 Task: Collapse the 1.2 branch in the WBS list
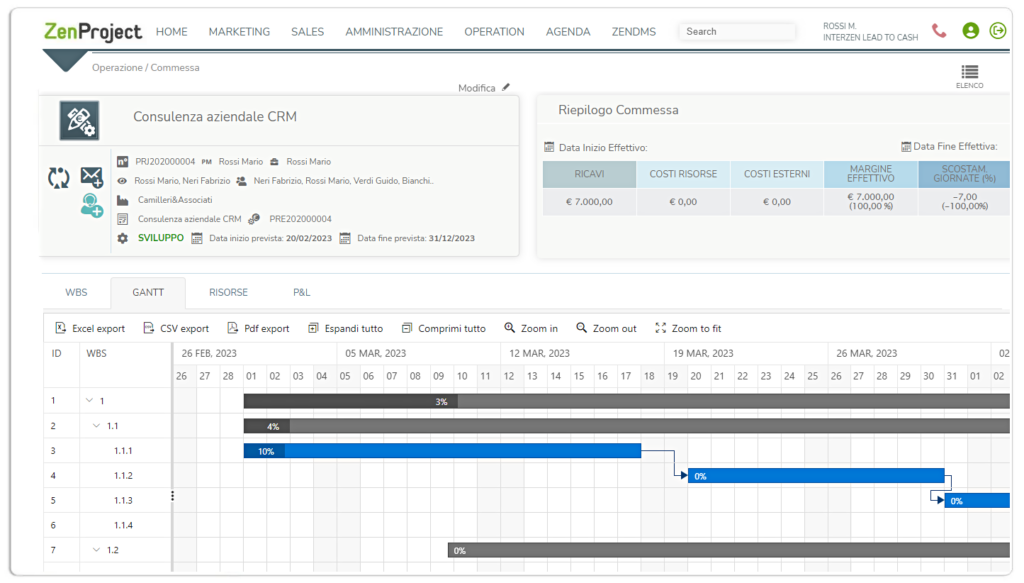pyautogui.click(x=95, y=549)
